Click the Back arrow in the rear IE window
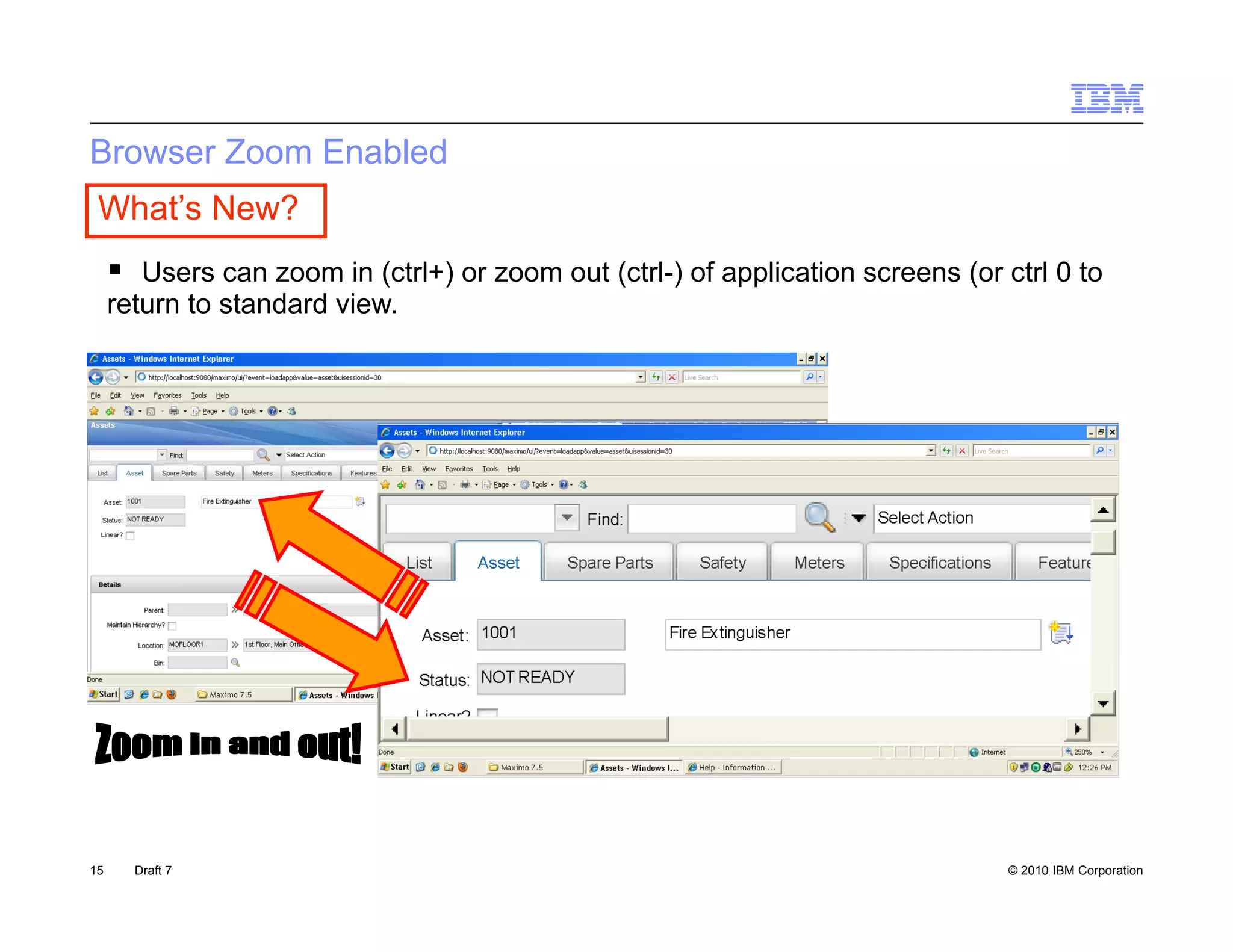The width and height of the screenshot is (1233, 952). click(x=96, y=377)
